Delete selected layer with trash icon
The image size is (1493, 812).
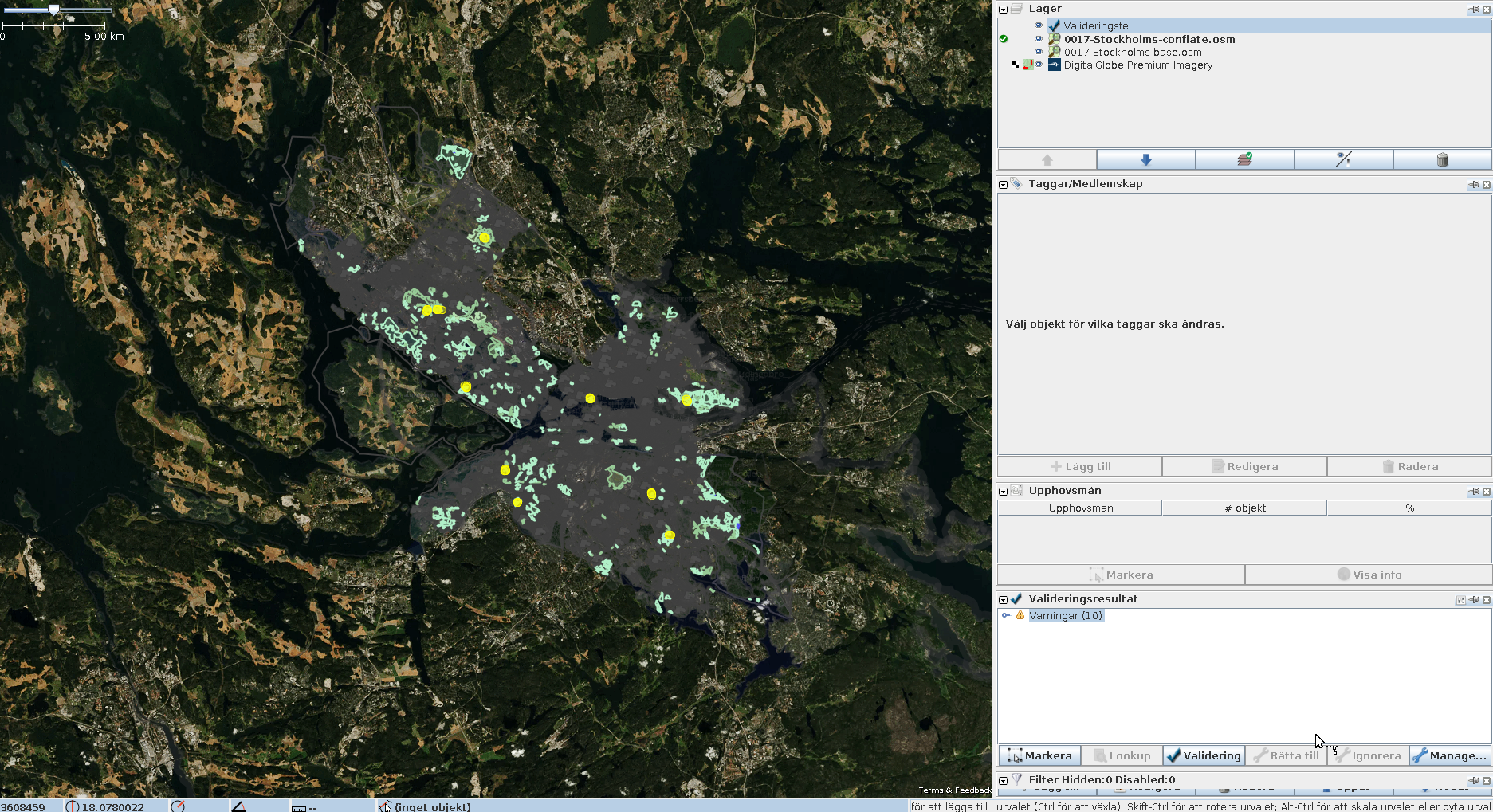pos(1442,160)
